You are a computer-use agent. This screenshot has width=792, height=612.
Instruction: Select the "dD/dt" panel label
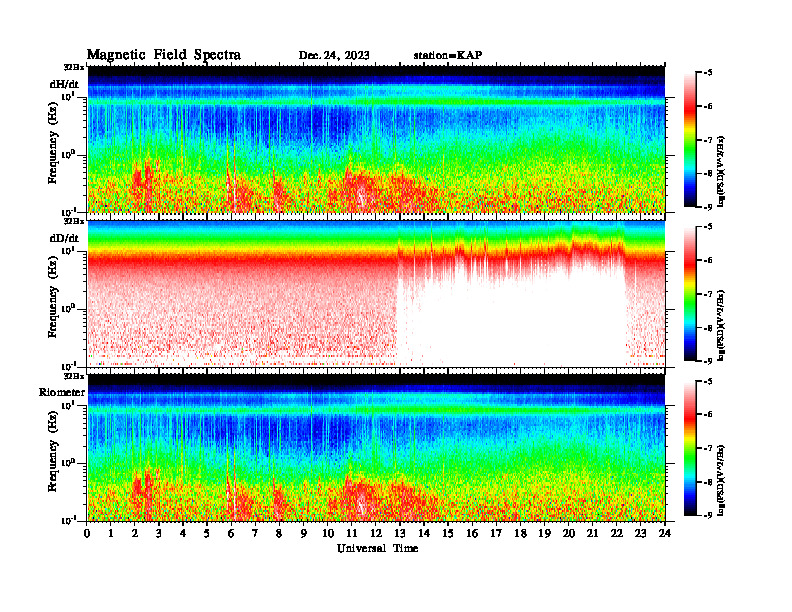64,238
